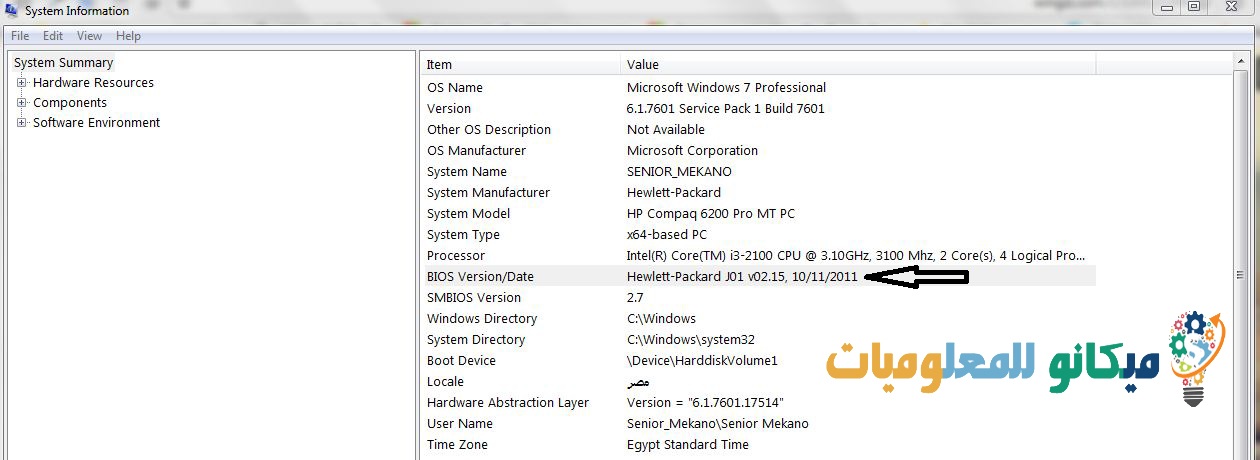Screen dimensions: 1260x460
Task: Click the 2.7 SMBIOS value
Action: pos(635,298)
